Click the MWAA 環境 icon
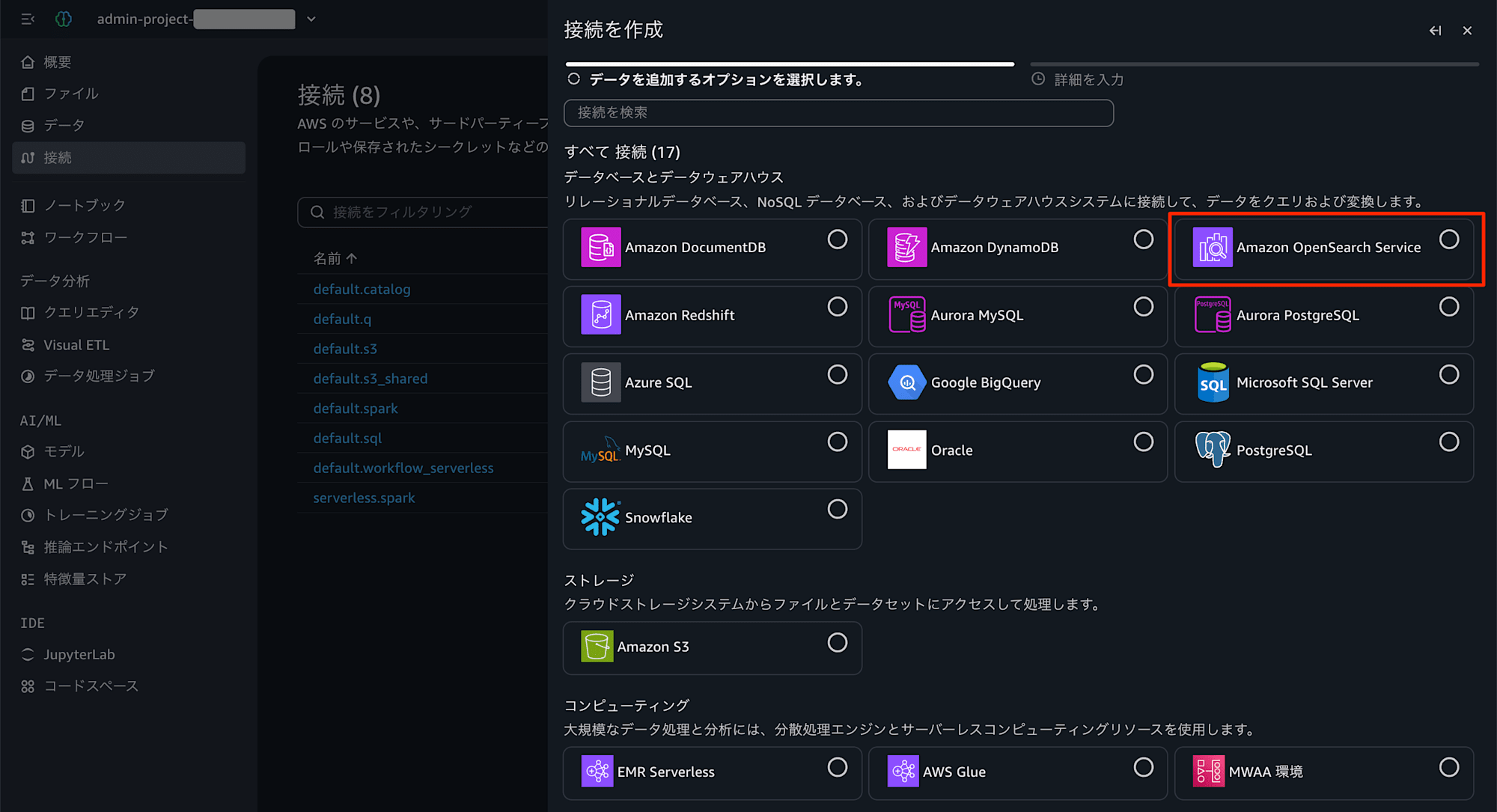The image size is (1497, 812). tap(1209, 771)
